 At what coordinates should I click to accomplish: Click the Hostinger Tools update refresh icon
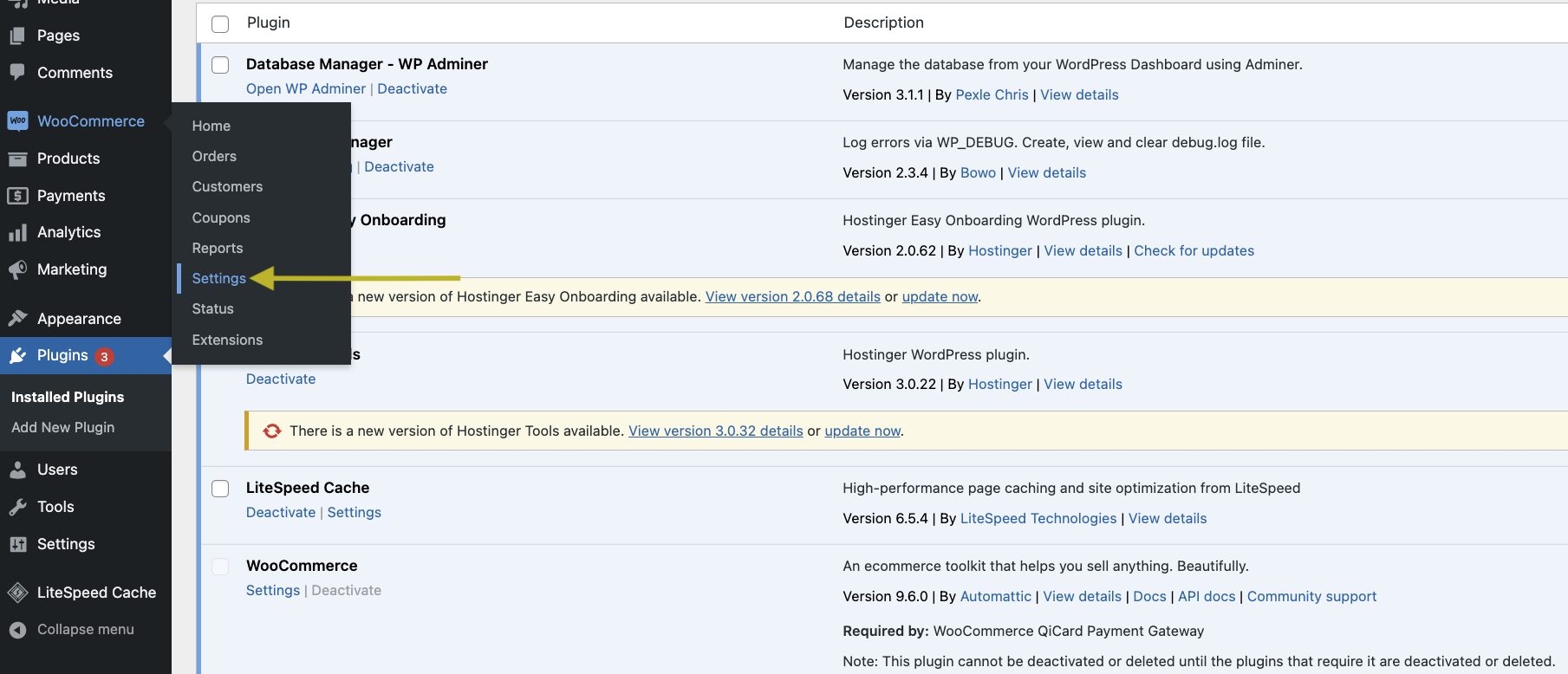point(272,431)
